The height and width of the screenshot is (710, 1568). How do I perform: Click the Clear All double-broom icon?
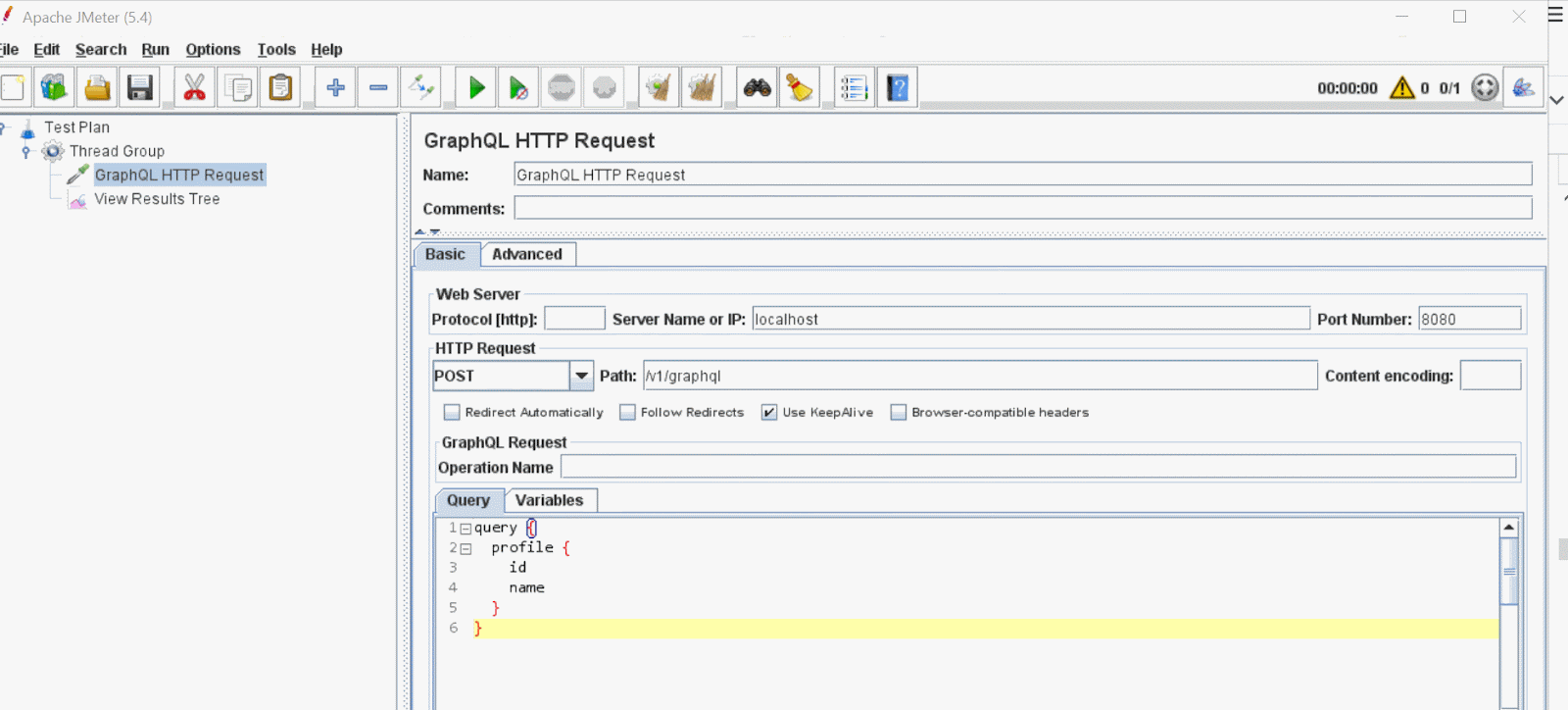(702, 88)
